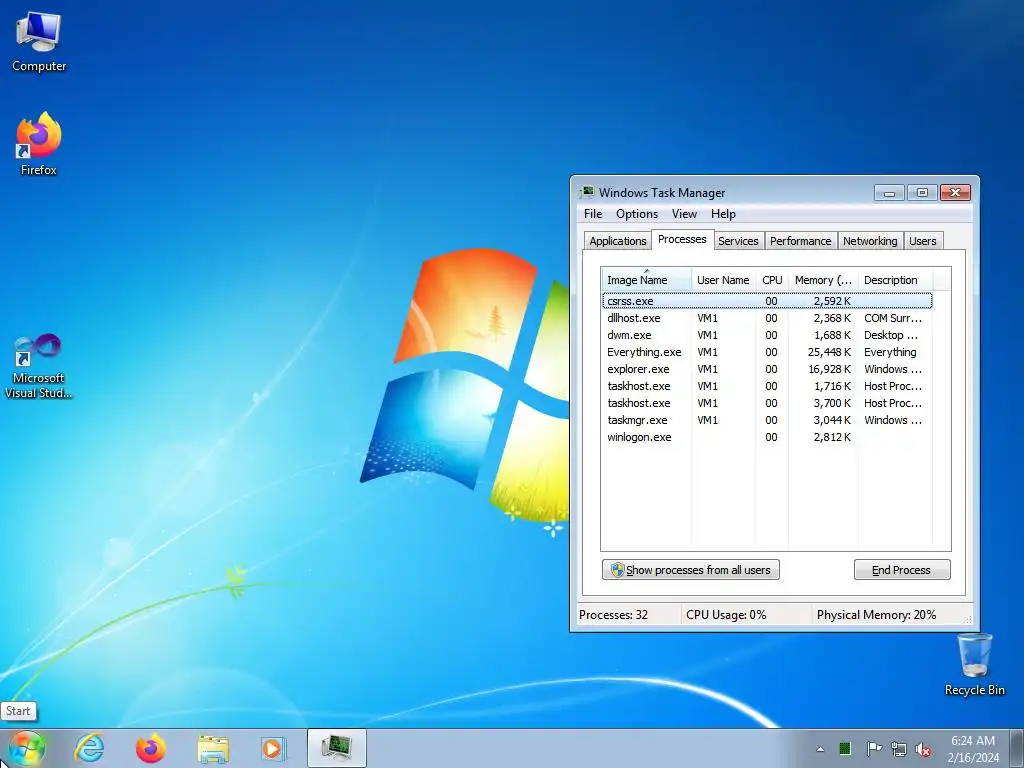
Task: Open the network tray icon
Action: click(x=899, y=749)
